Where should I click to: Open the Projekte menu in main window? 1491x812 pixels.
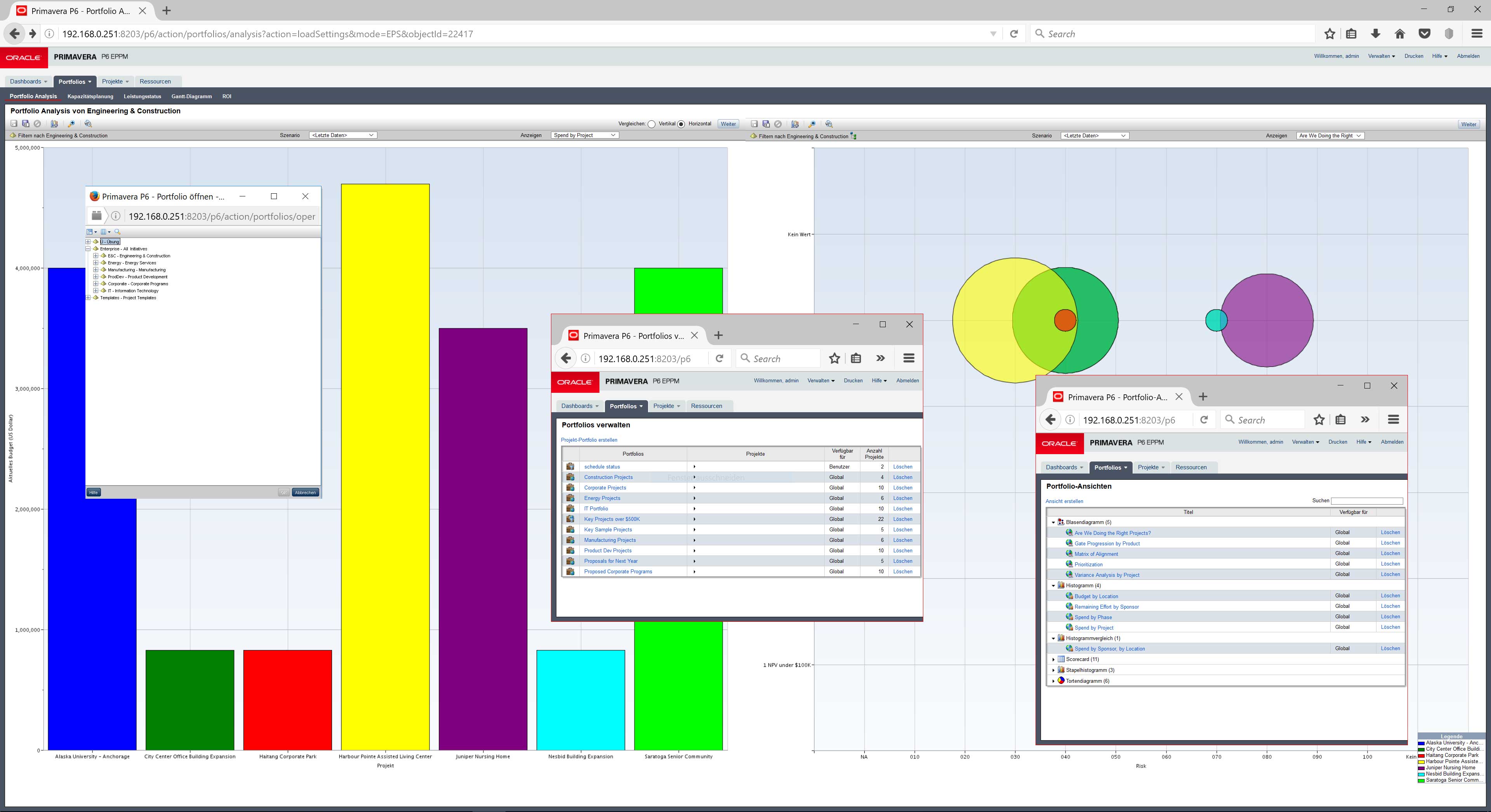click(x=115, y=82)
